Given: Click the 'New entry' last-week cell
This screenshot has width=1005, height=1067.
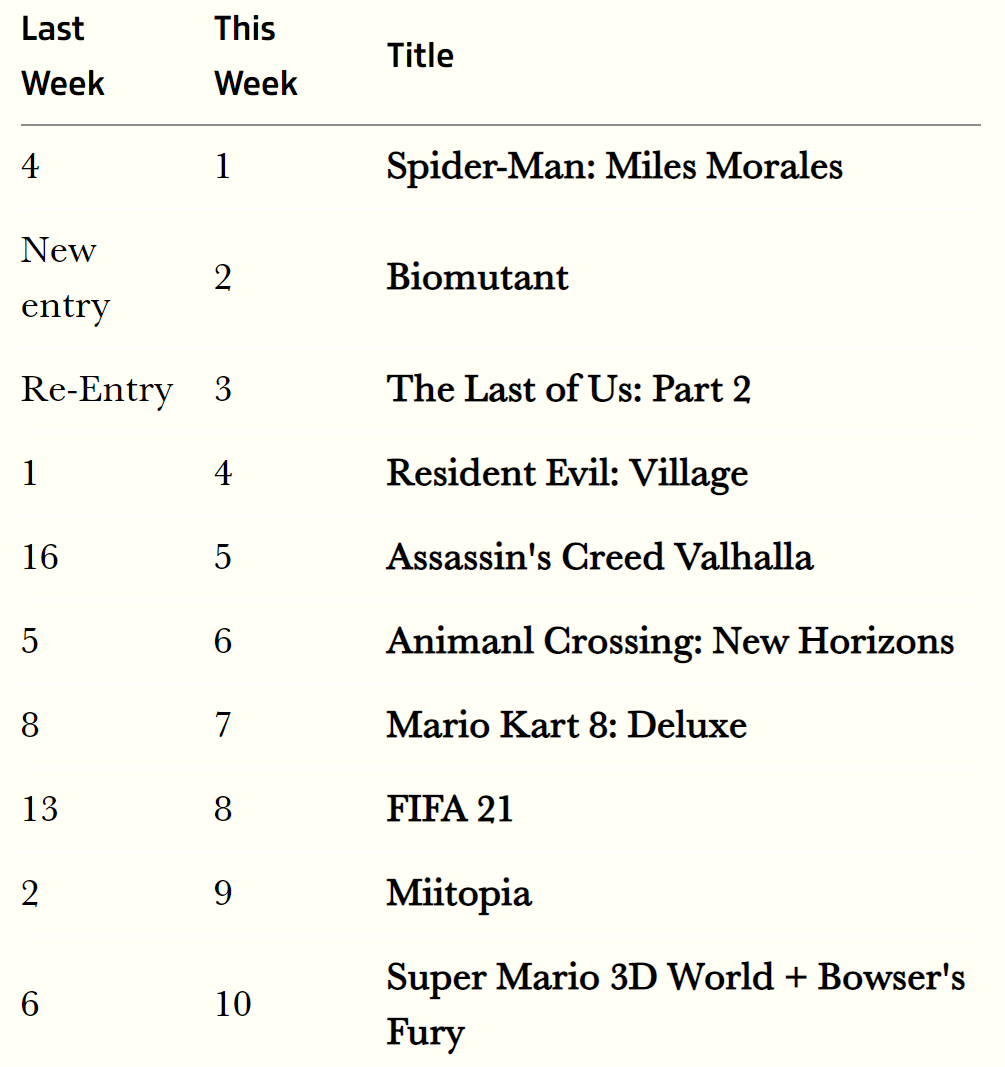Looking at the screenshot, I should point(65,278).
